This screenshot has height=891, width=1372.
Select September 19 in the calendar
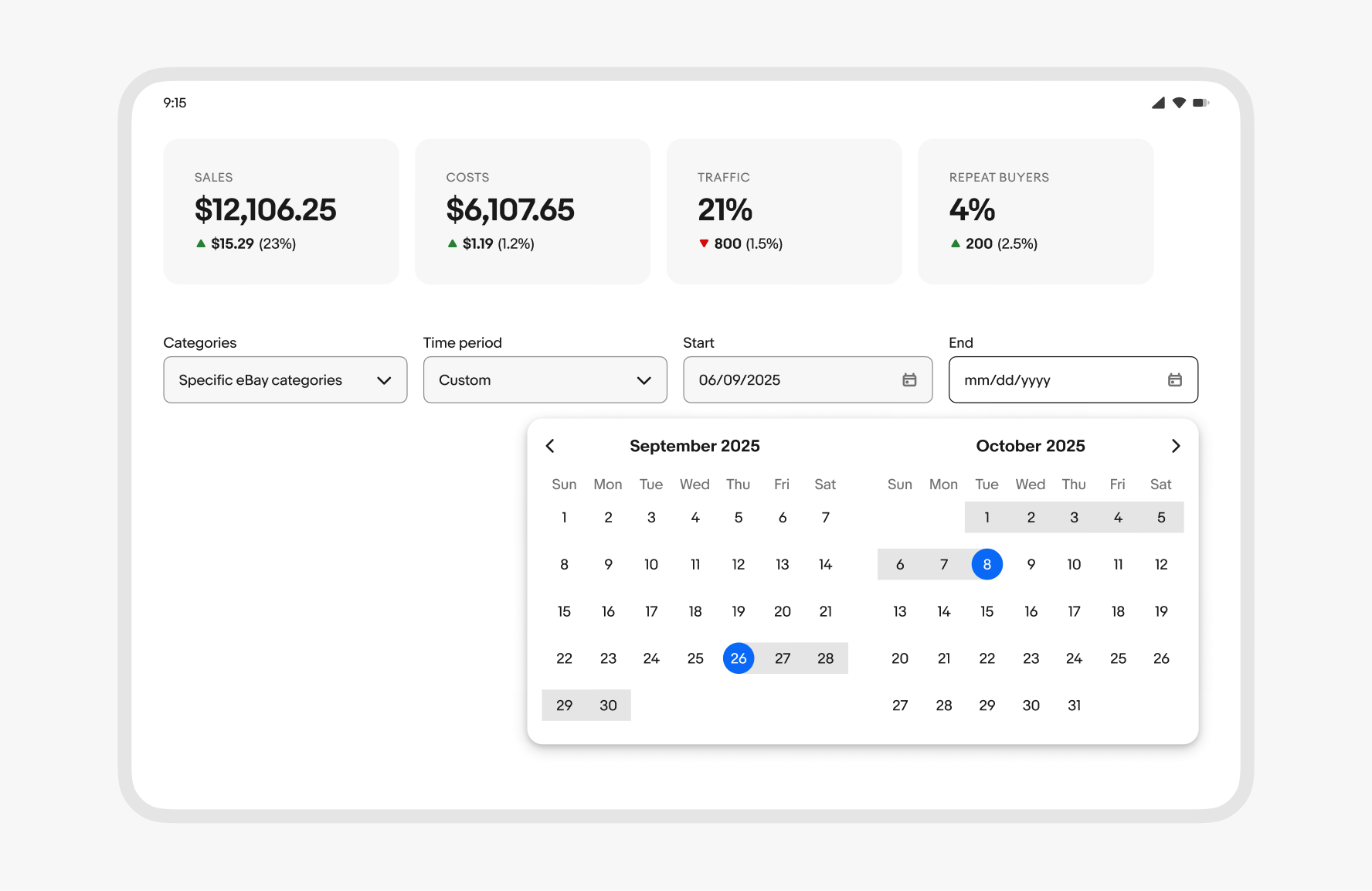[x=739, y=611]
